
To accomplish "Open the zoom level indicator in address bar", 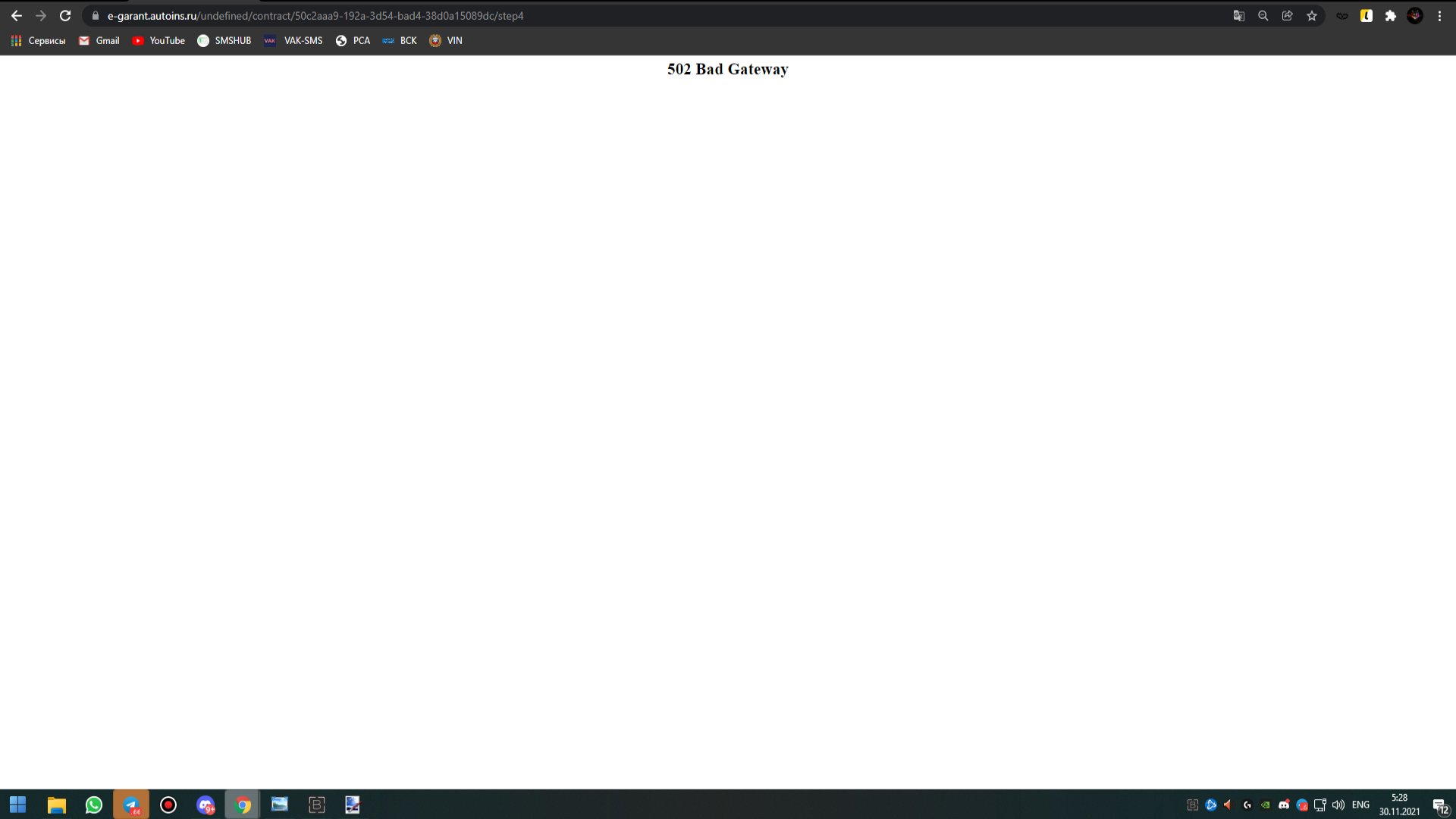I will 1263,16.
